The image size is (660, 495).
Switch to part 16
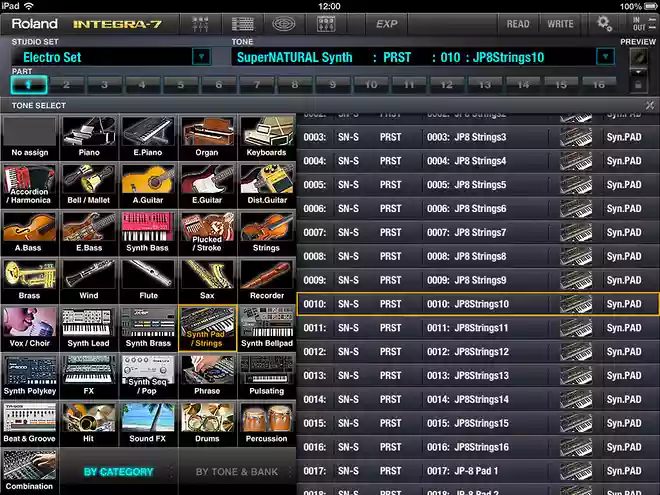click(599, 85)
